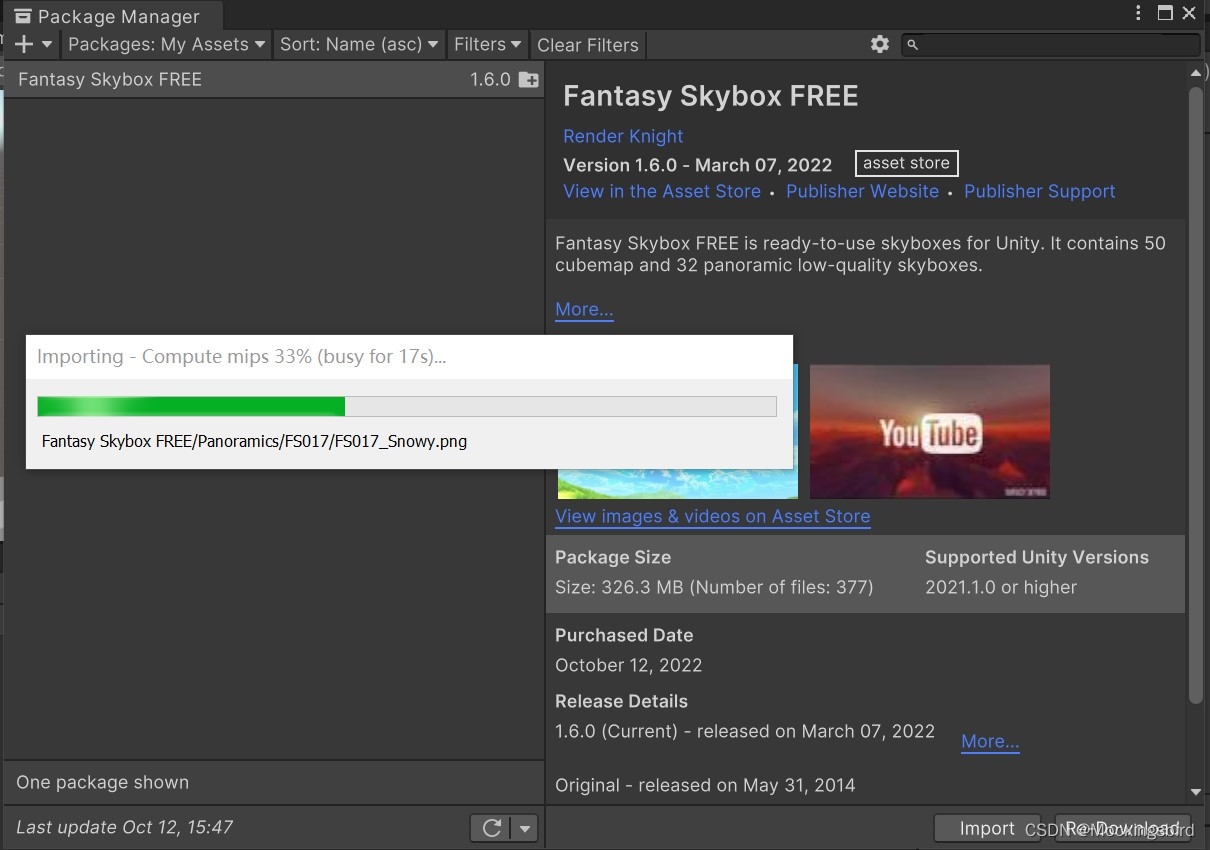
Task: Click the One package shown status text
Action: (102, 782)
